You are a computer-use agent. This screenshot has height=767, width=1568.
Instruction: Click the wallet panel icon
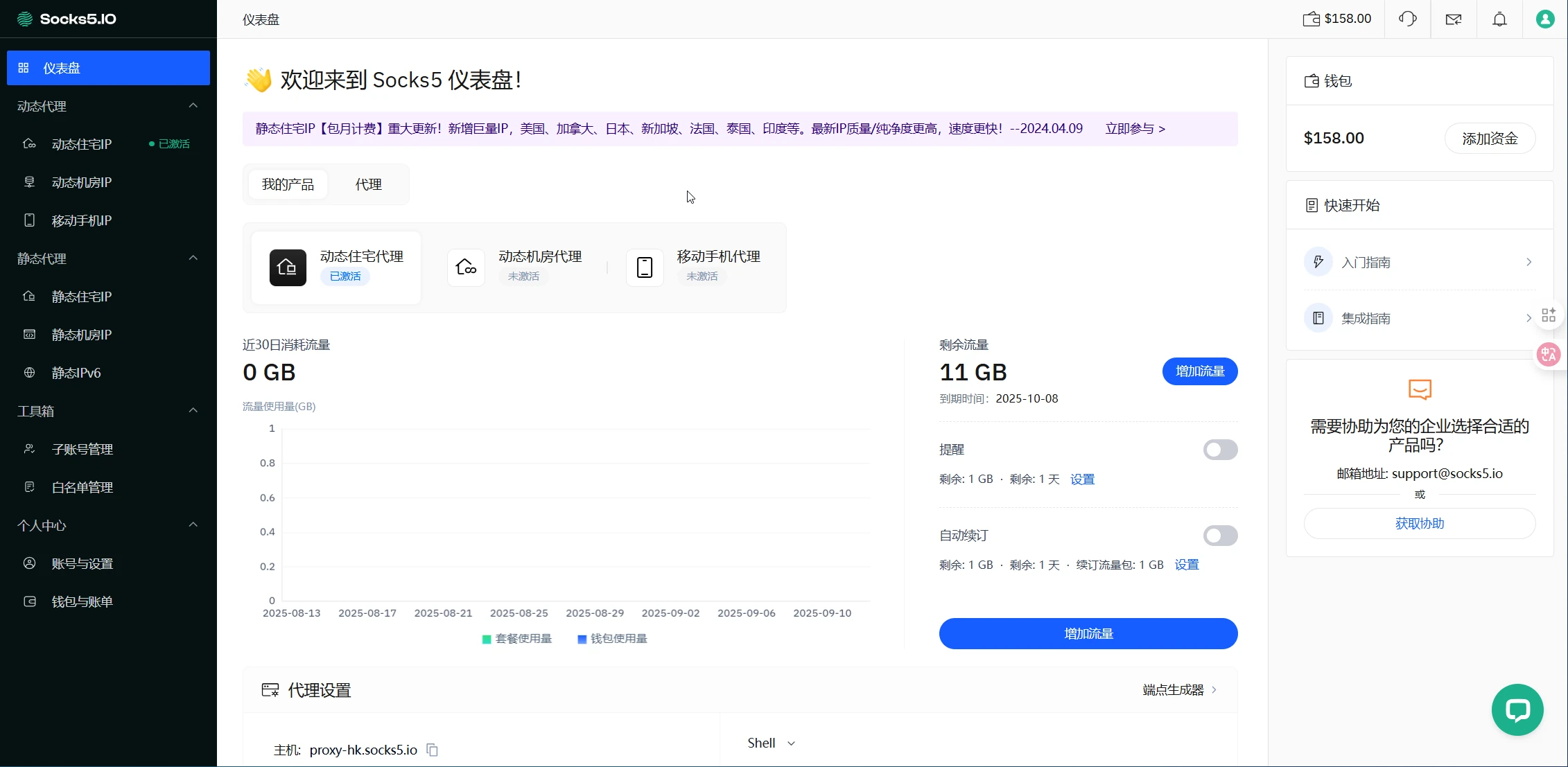pyautogui.click(x=1312, y=81)
